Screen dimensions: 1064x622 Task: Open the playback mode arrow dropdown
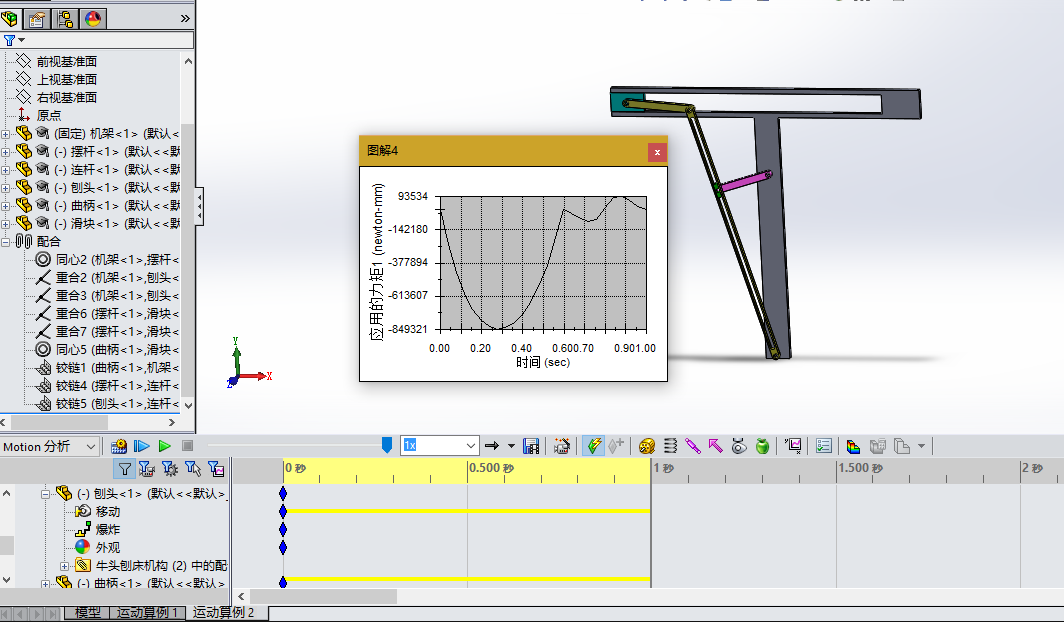tap(511, 446)
